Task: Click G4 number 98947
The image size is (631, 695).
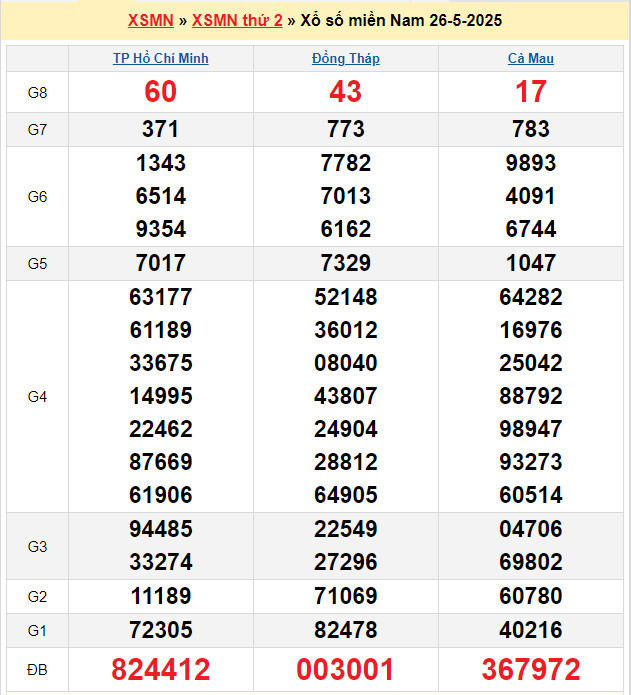Action: click(531, 429)
